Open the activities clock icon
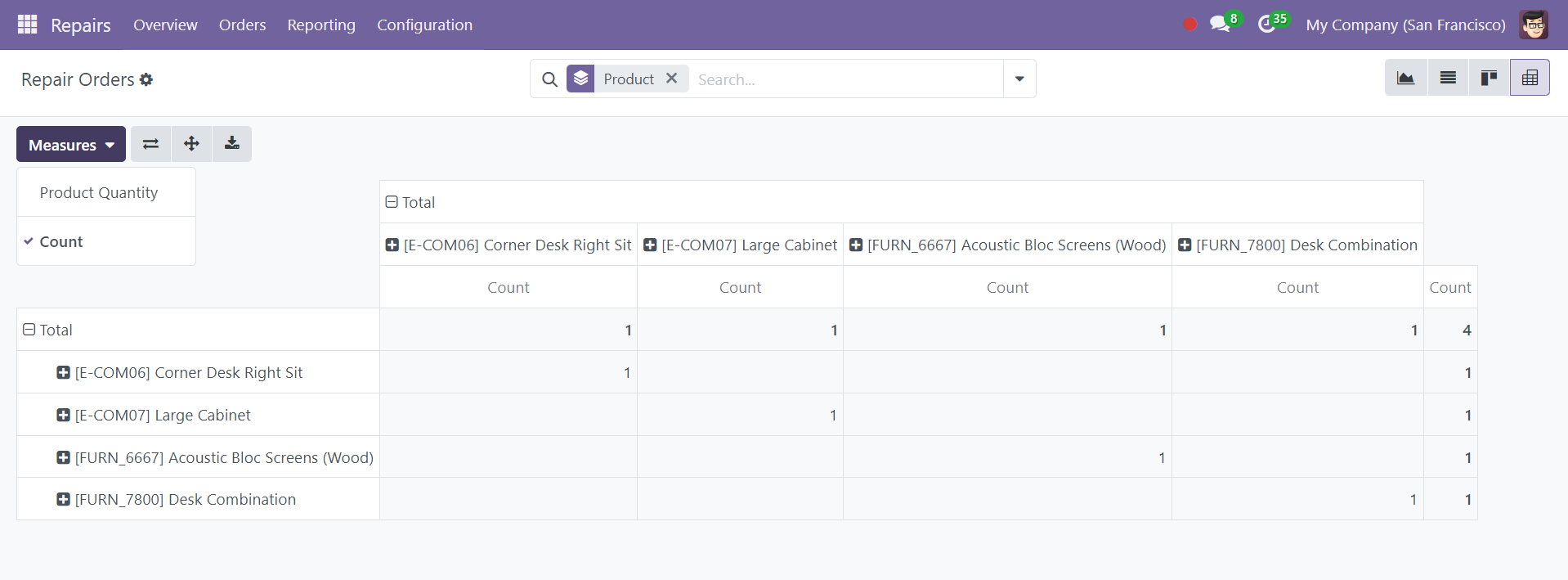The width and height of the screenshot is (1568, 580). pyautogui.click(x=1267, y=24)
